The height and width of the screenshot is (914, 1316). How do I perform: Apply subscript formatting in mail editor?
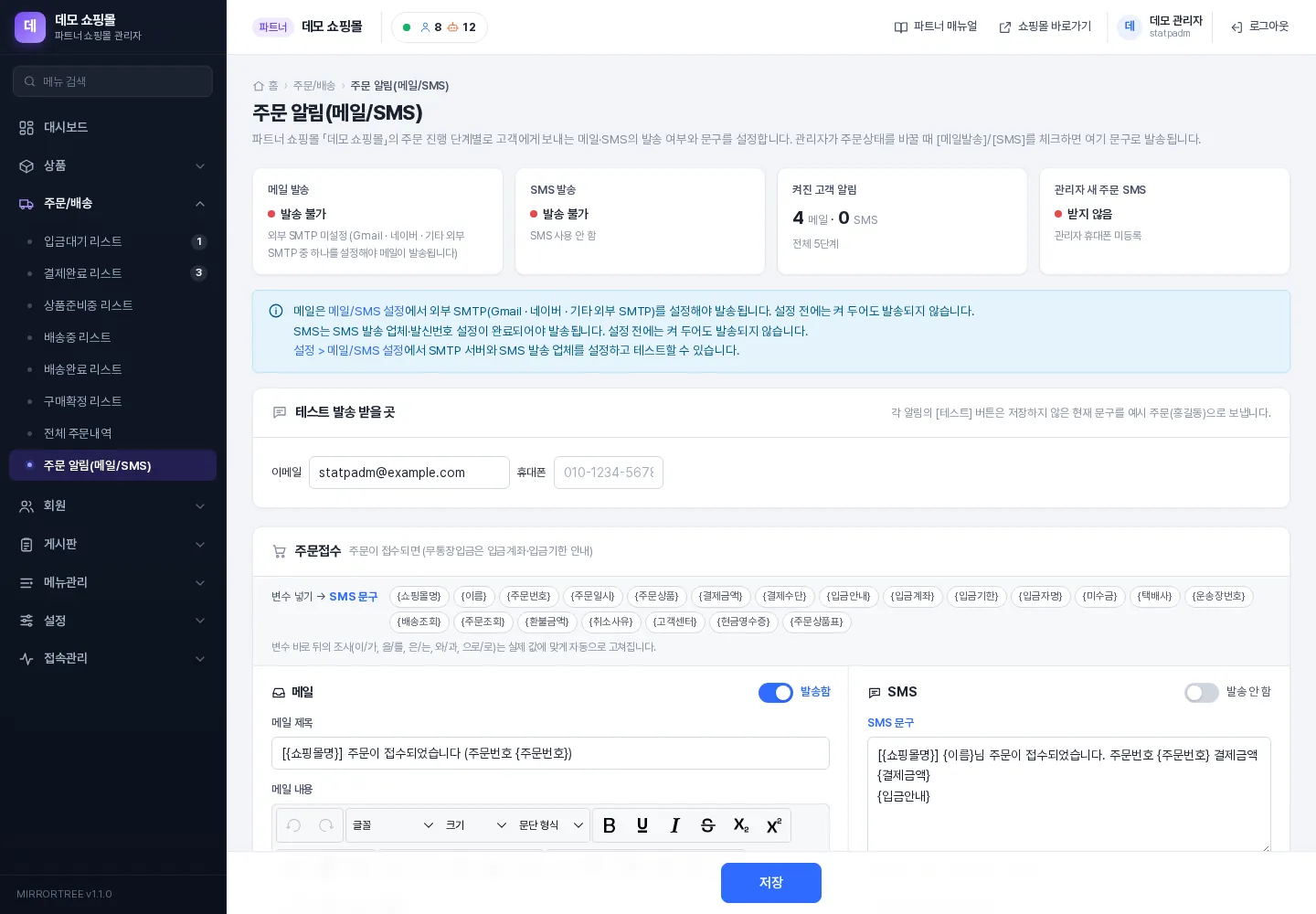(x=740, y=825)
